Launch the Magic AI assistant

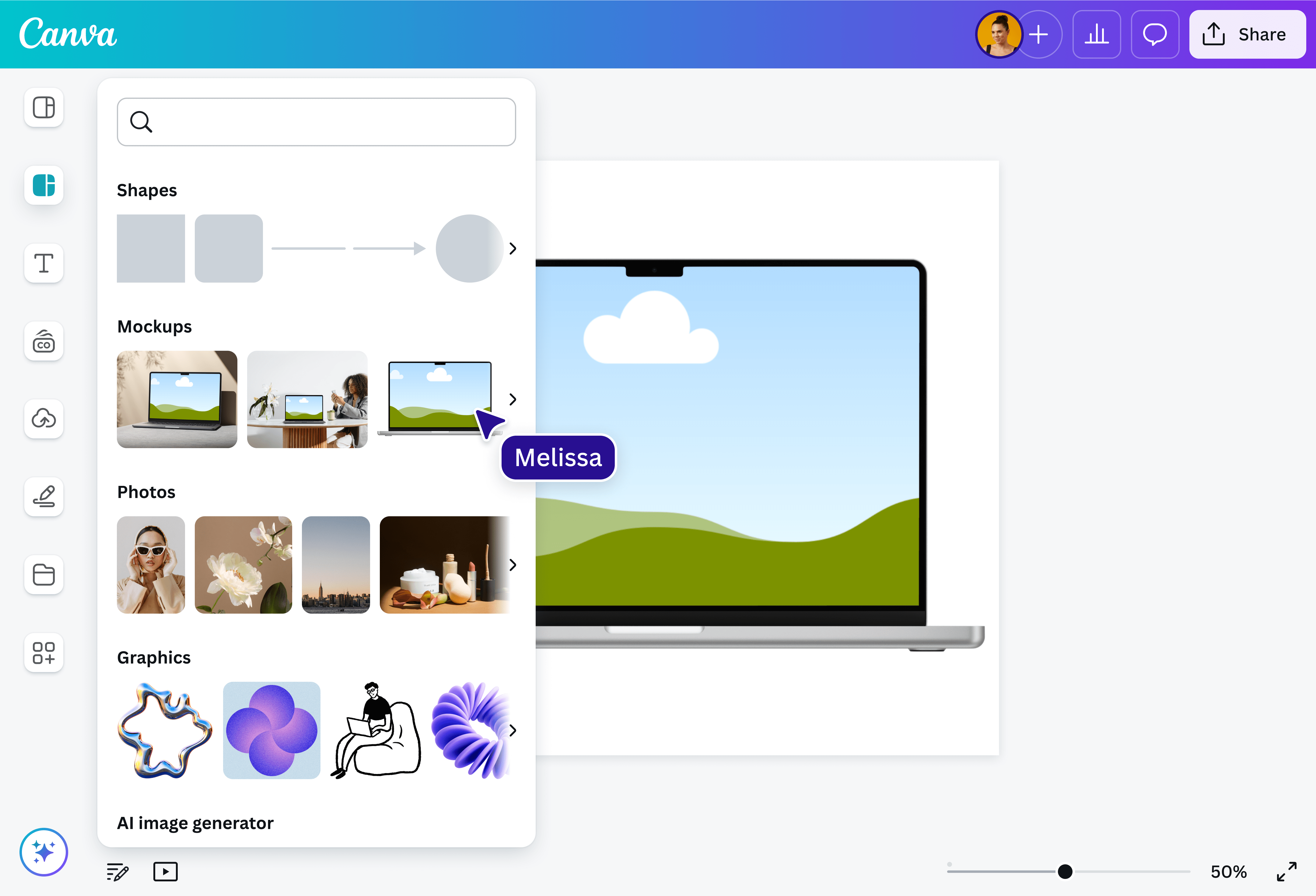44,852
